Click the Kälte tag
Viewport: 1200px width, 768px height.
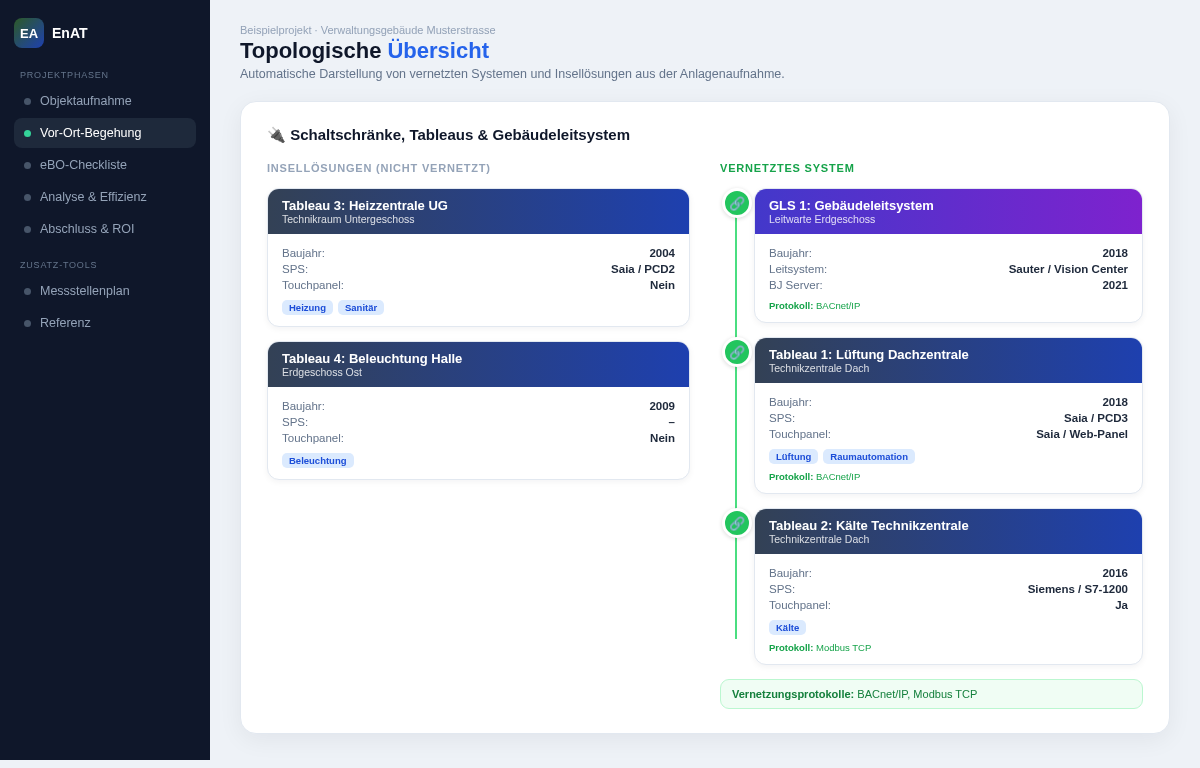[787, 628]
